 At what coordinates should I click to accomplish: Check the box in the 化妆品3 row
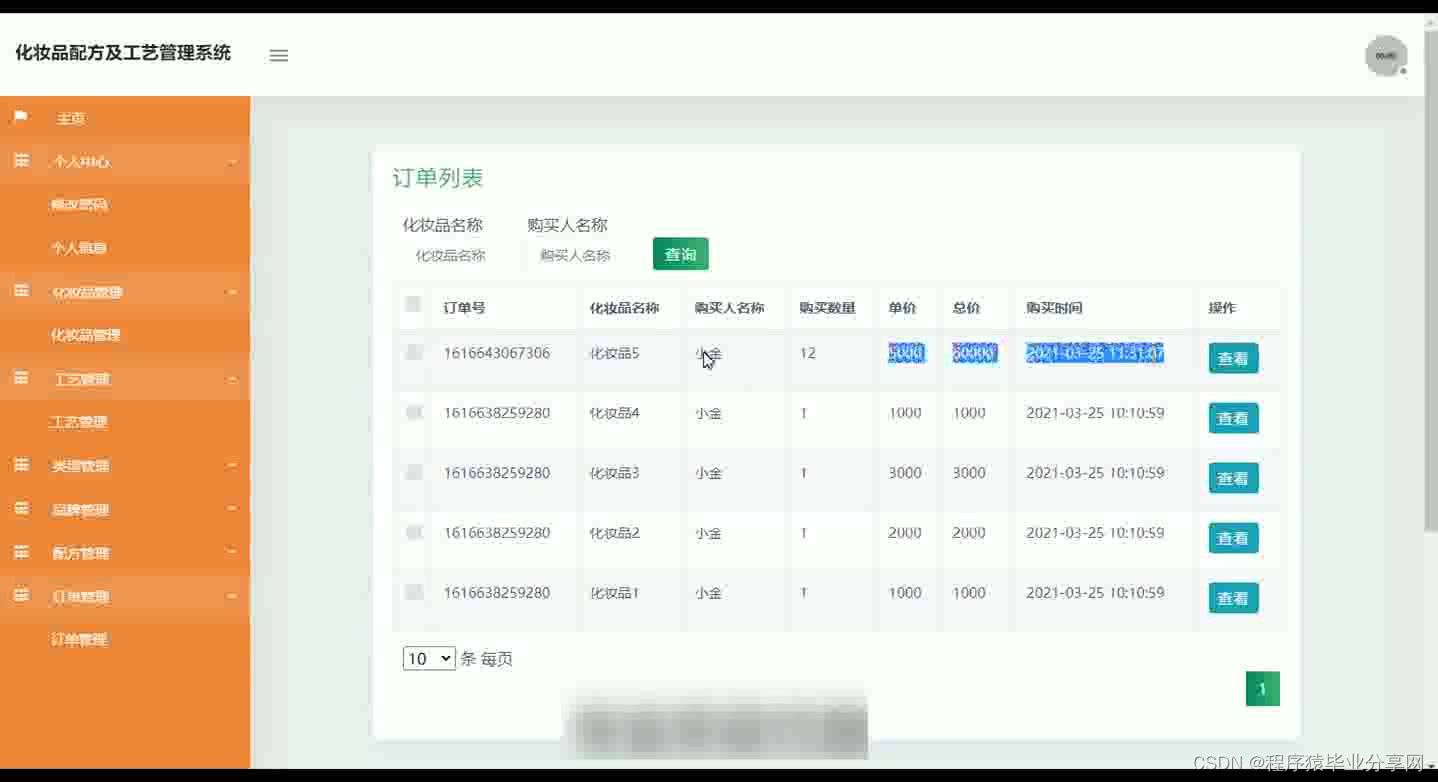[414, 472]
